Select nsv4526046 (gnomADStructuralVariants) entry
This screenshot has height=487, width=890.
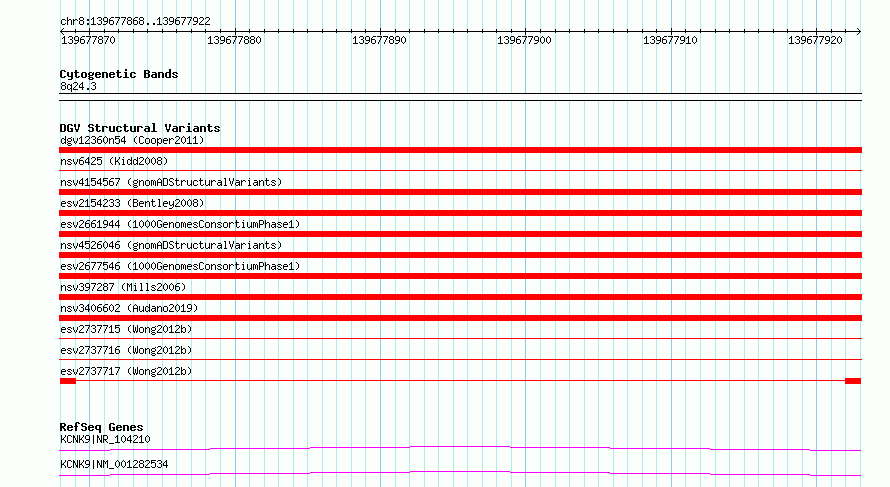(x=171, y=245)
